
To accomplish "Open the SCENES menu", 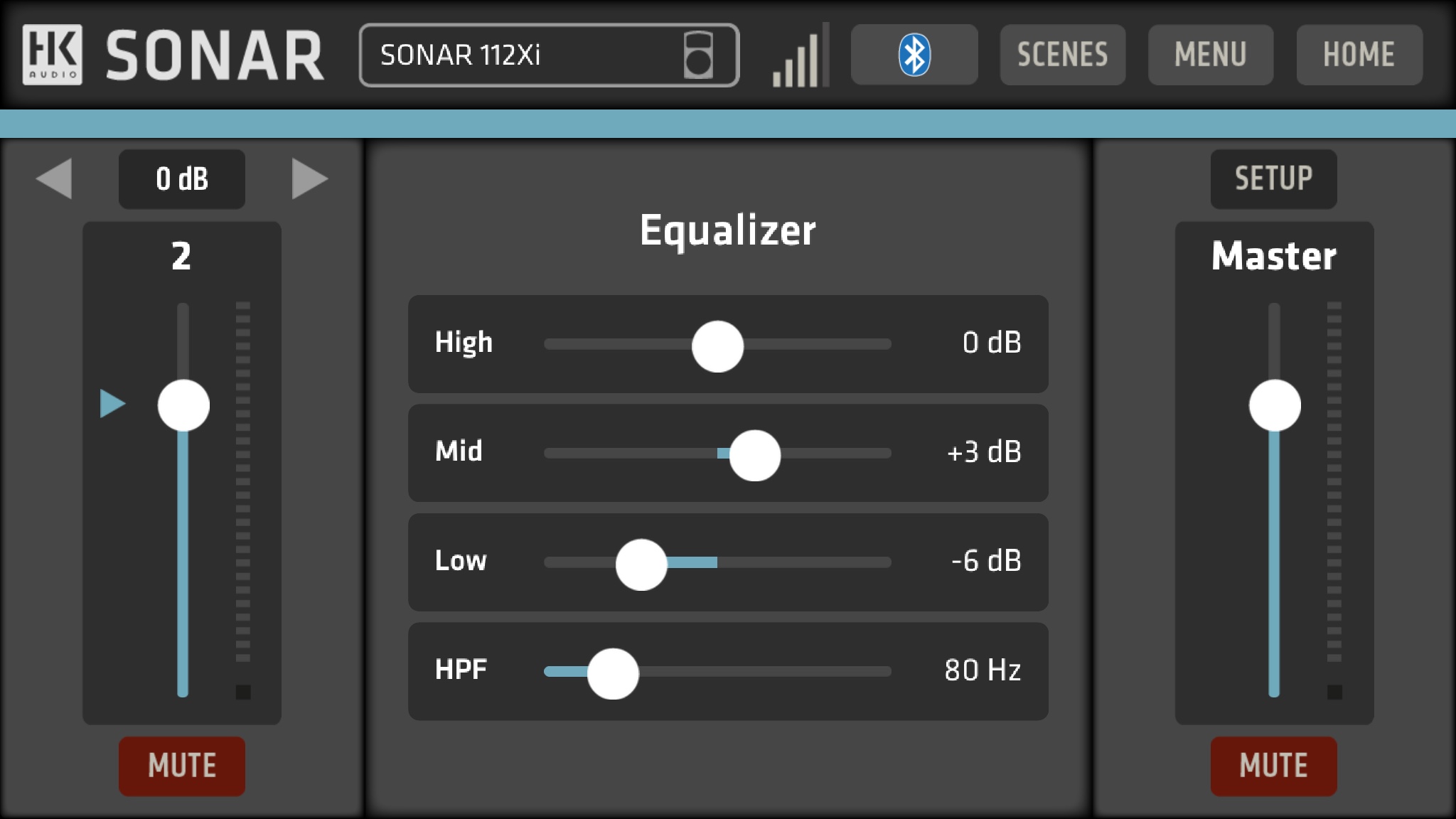I will [x=1062, y=55].
